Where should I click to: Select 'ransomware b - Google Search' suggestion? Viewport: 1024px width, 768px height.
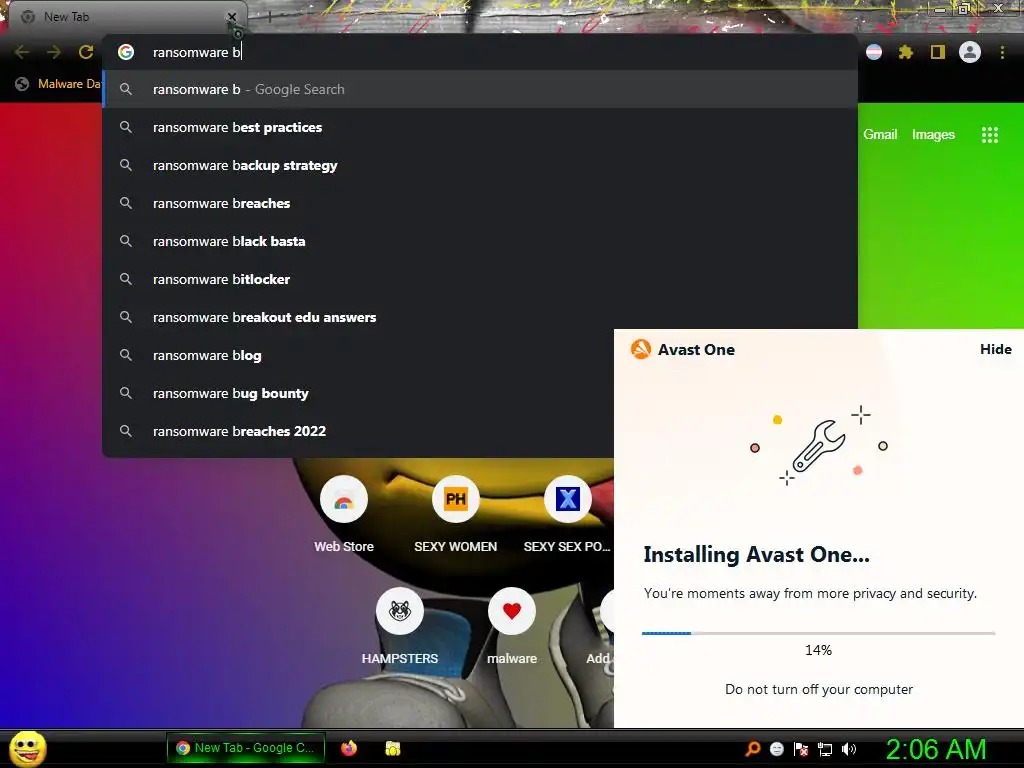tap(480, 89)
